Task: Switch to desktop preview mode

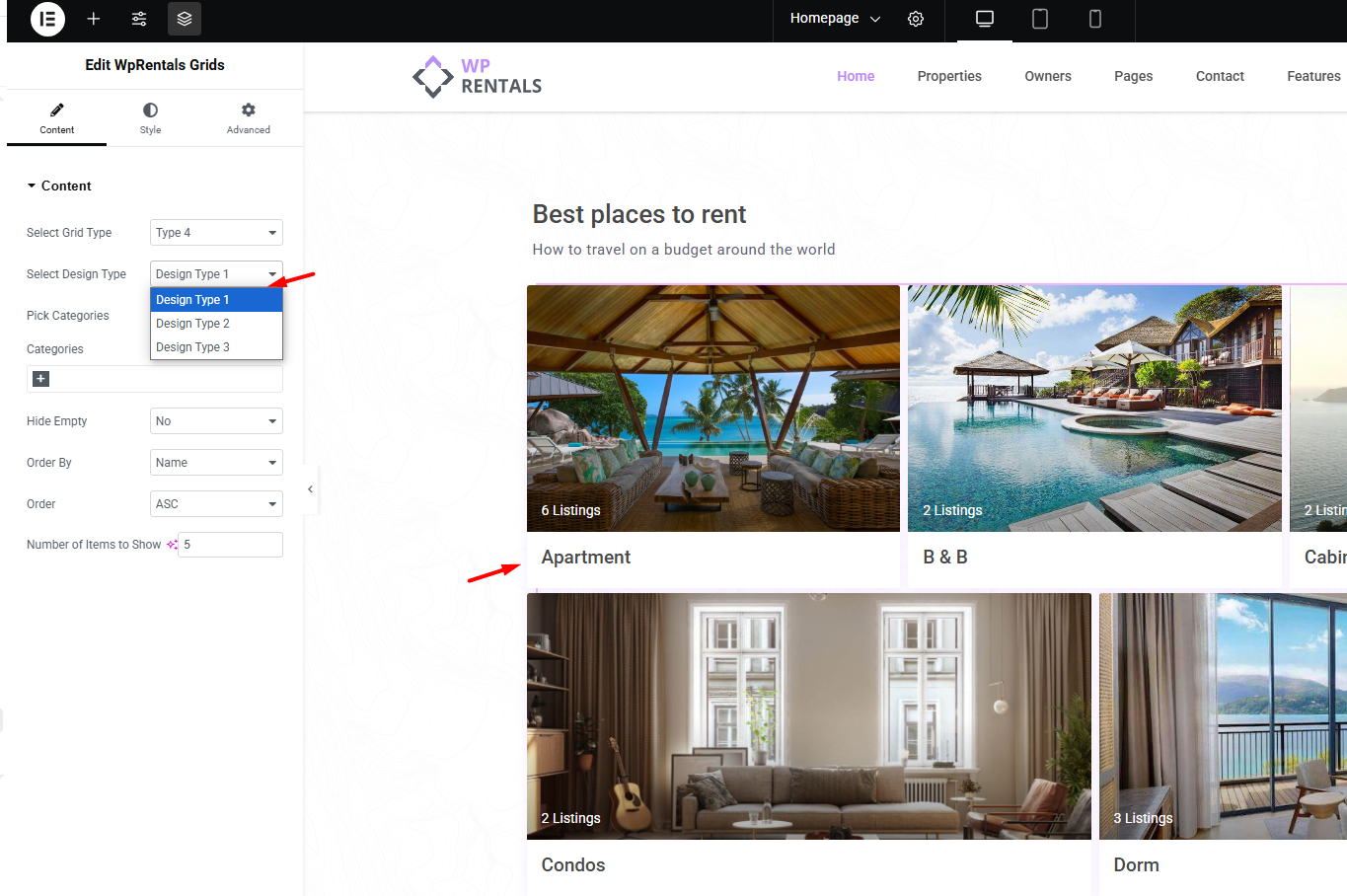Action: point(984,19)
